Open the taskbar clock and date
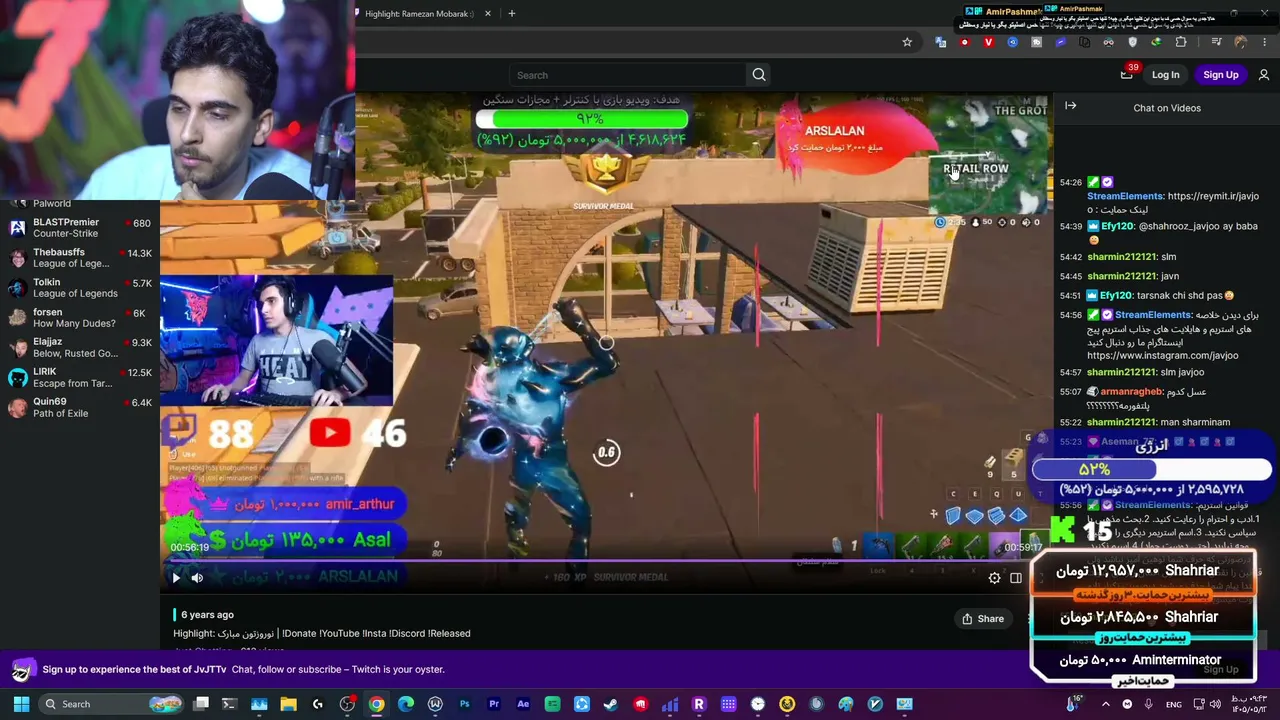Screen dimensions: 1280x720 (1249, 704)
